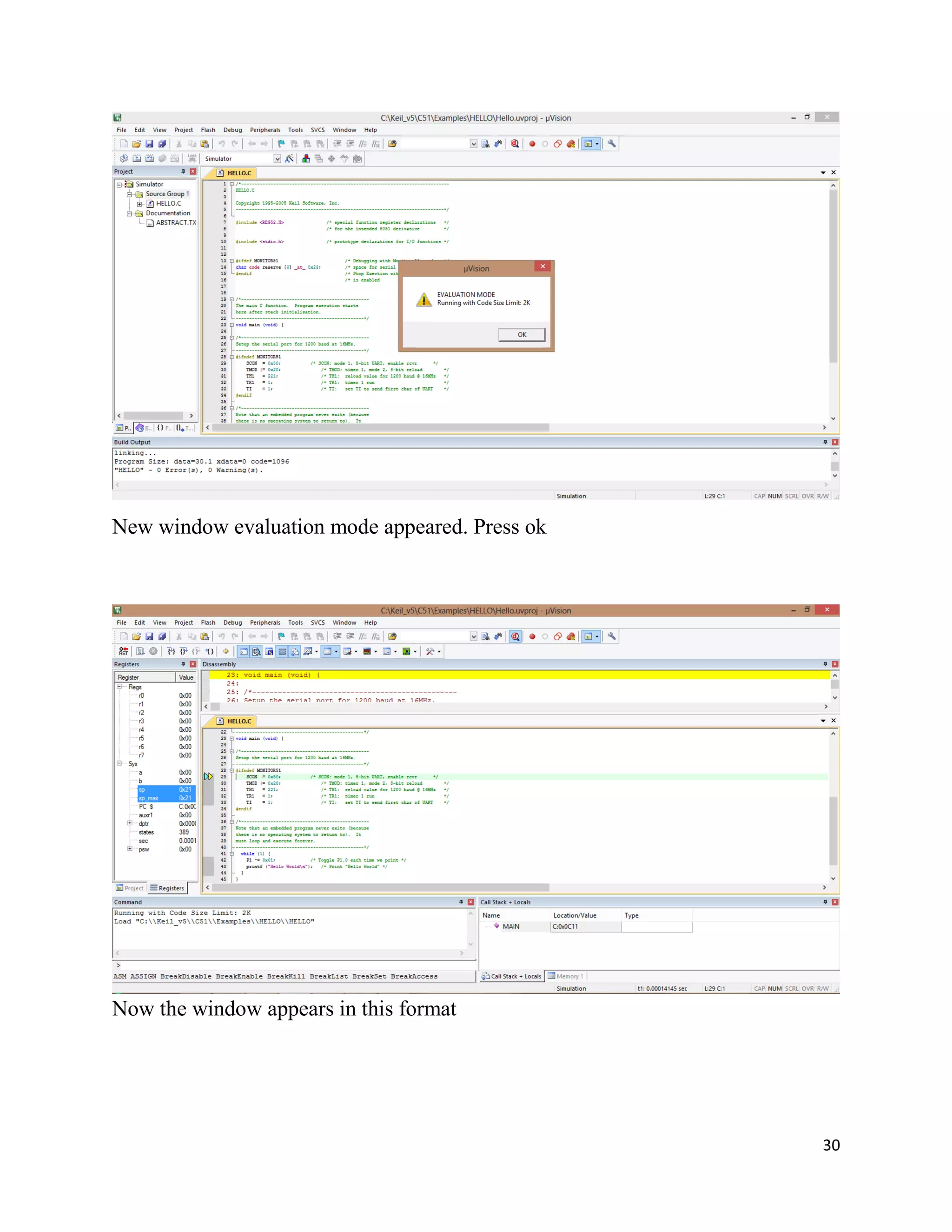952x1232 pixels.
Task: Open Options for Target magic wand icon
Action: 289,159
